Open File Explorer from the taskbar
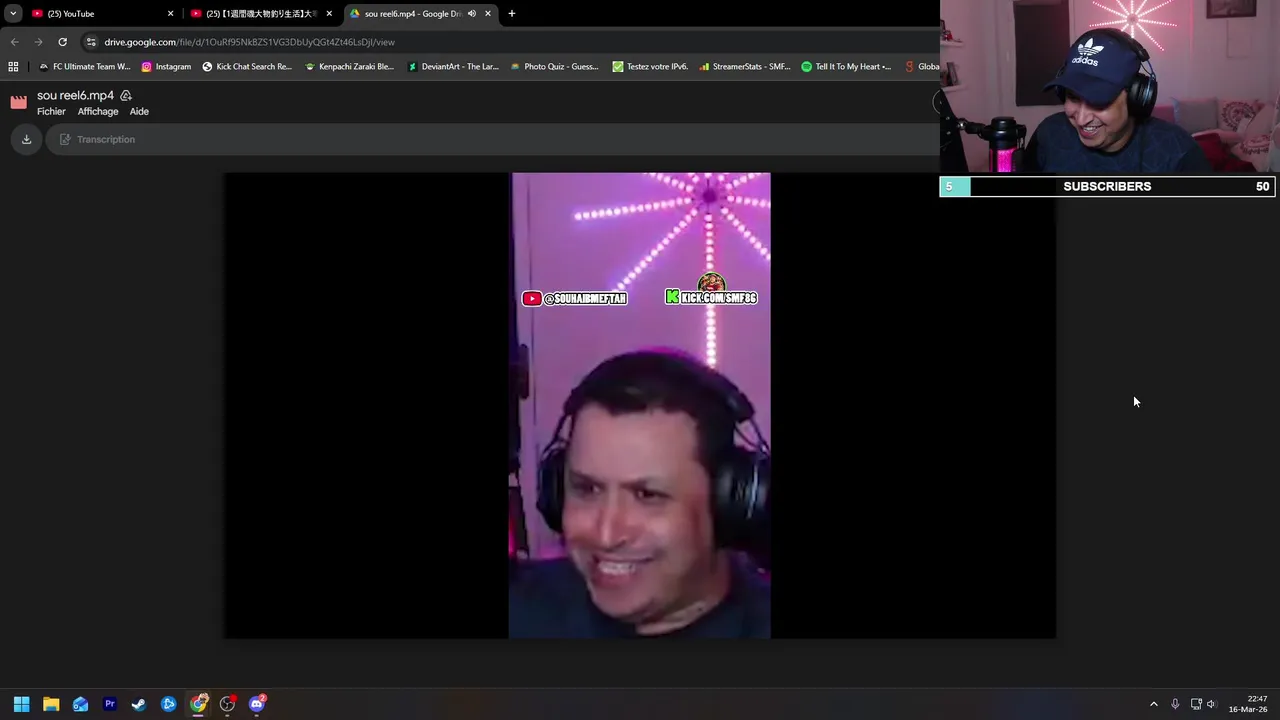 (51, 704)
